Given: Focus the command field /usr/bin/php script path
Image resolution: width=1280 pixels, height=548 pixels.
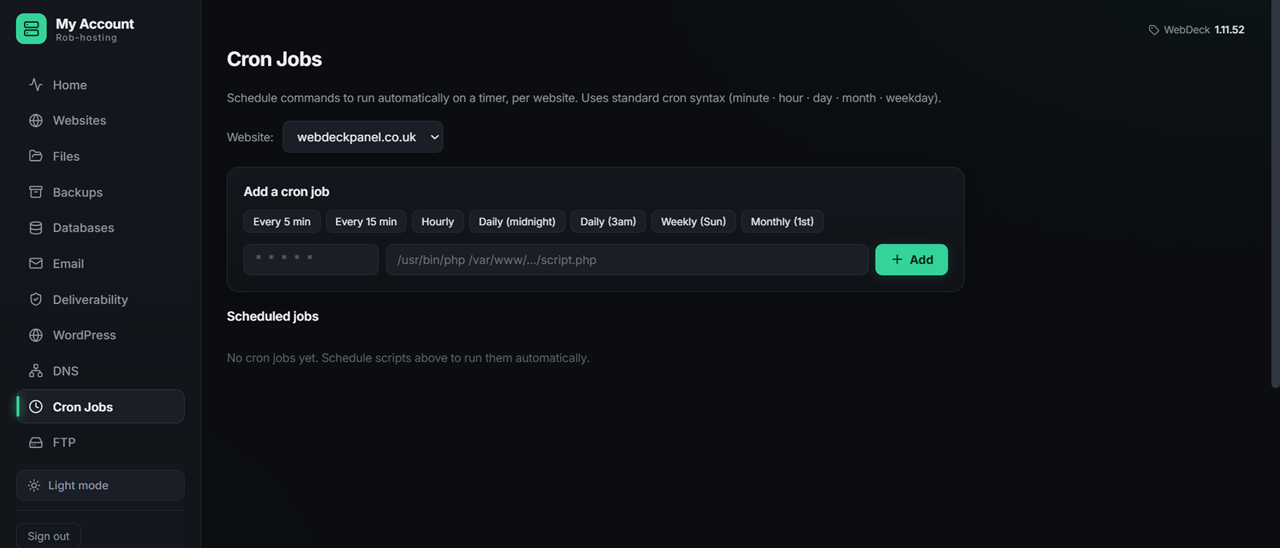Looking at the screenshot, I should click(627, 260).
